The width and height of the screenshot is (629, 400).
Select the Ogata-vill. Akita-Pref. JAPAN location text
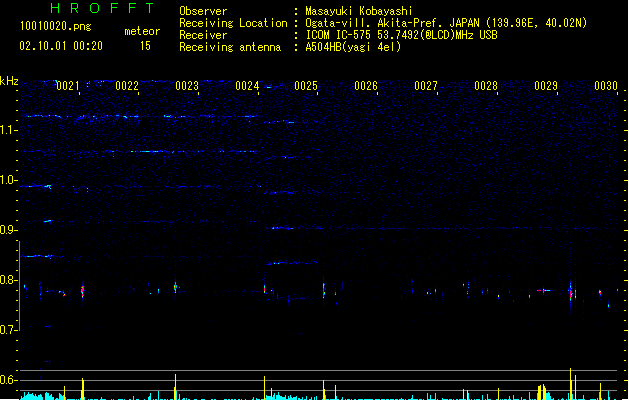446,23
